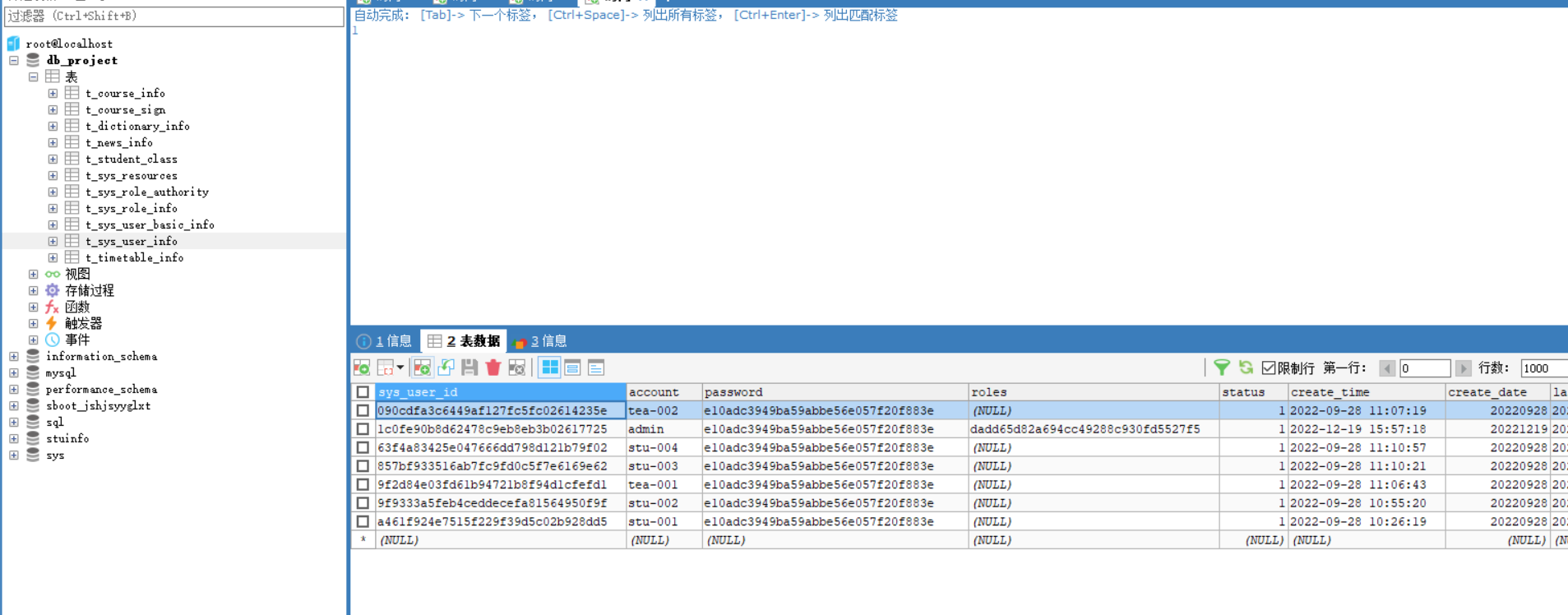Click the 视图 views glasses icon
1568x615 pixels.
[x=53, y=274]
